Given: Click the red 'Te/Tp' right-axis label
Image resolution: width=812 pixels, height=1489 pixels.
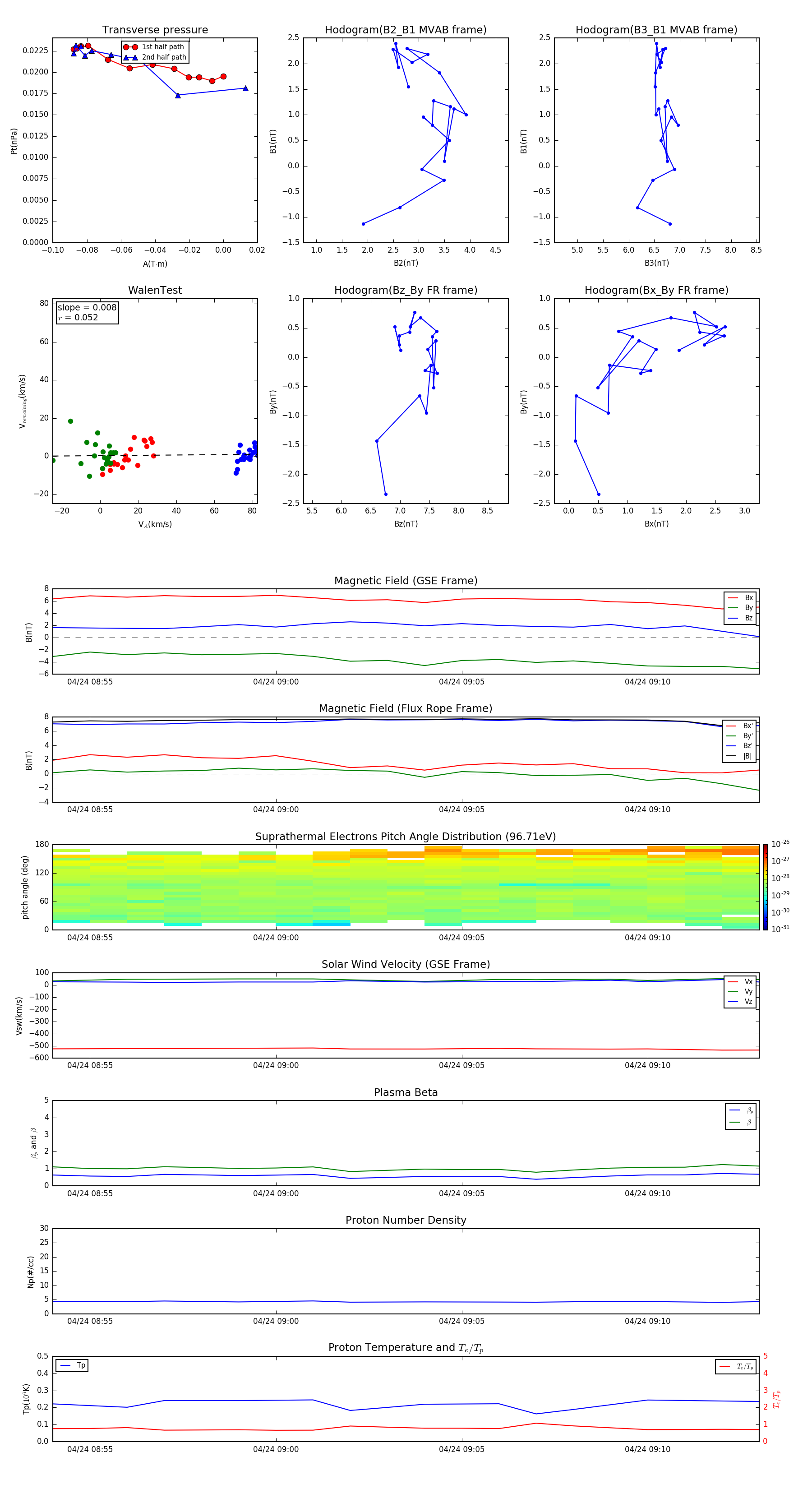Looking at the screenshot, I should (776, 1399).
